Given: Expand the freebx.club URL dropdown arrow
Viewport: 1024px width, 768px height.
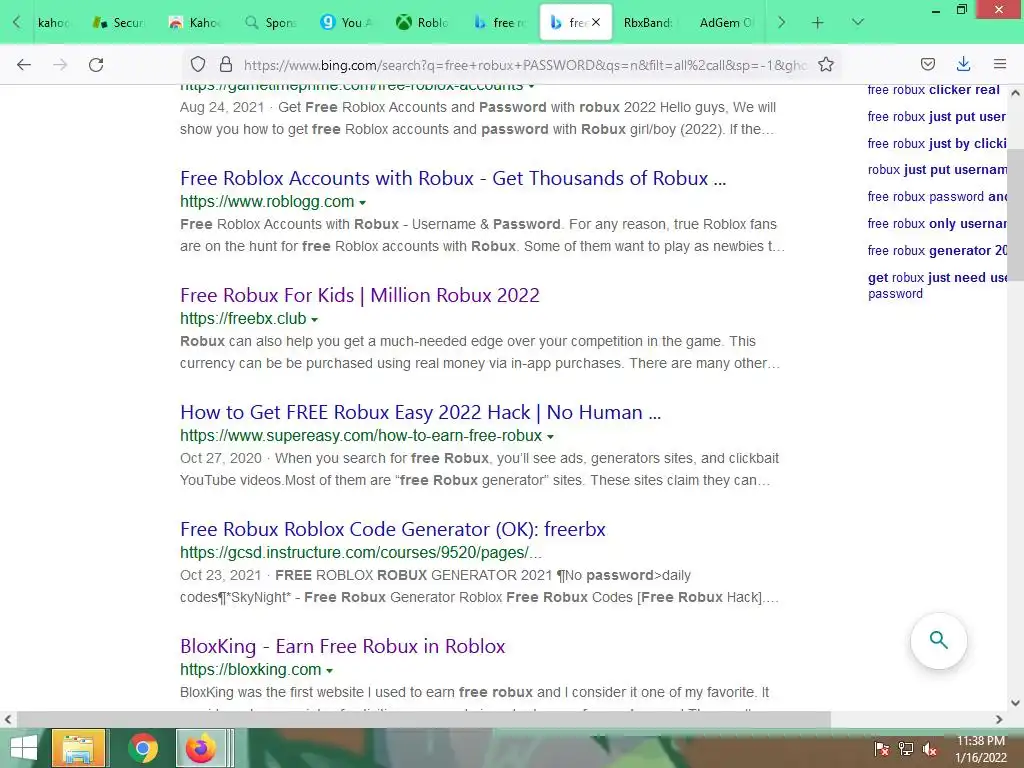Looking at the screenshot, I should pos(314,319).
